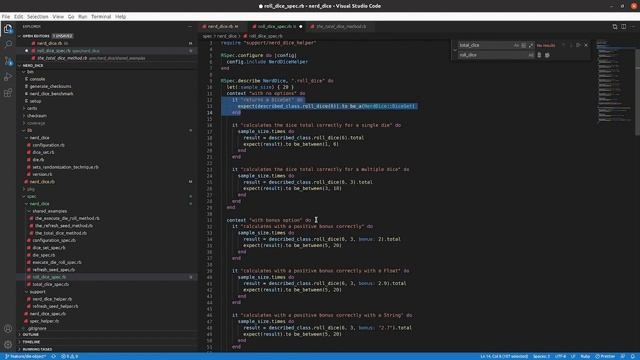Select generate_checksums in the bin folder
640x360 pixels.
pyautogui.click(x=51, y=87)
